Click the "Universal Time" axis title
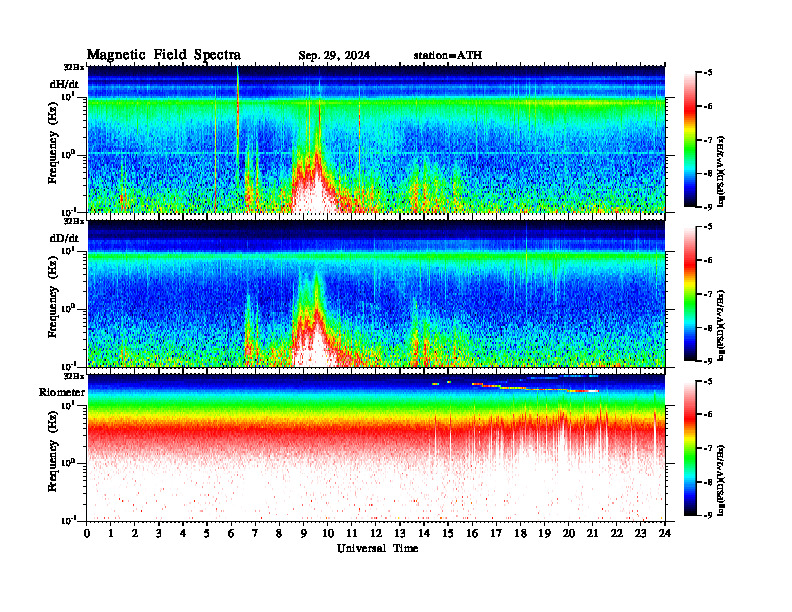 [x=377, y=548]
